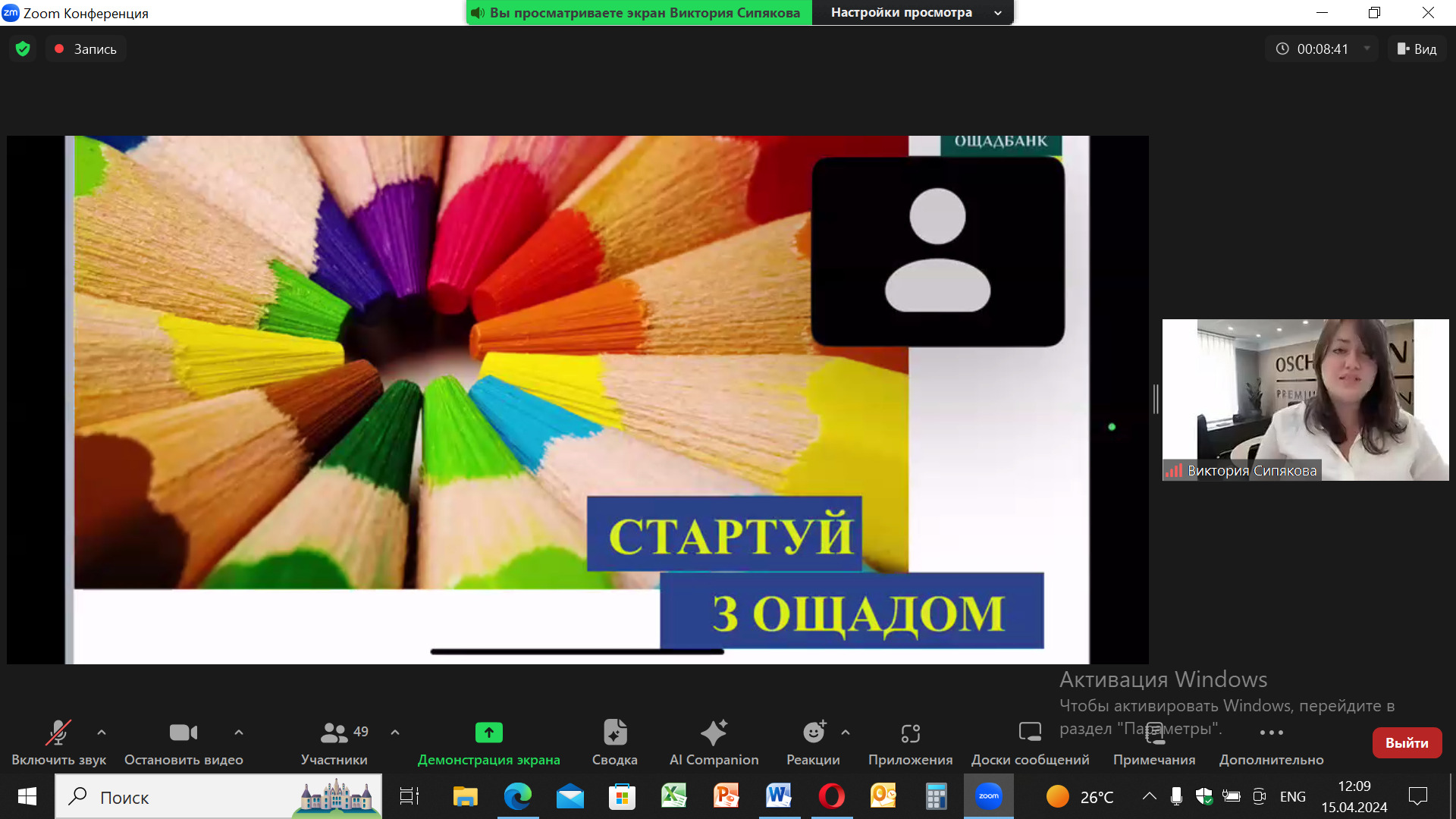This screenshot has height=819, width=1456.
Task: Open AI Companion sparkle icon
Action: (x=714, y=733)
